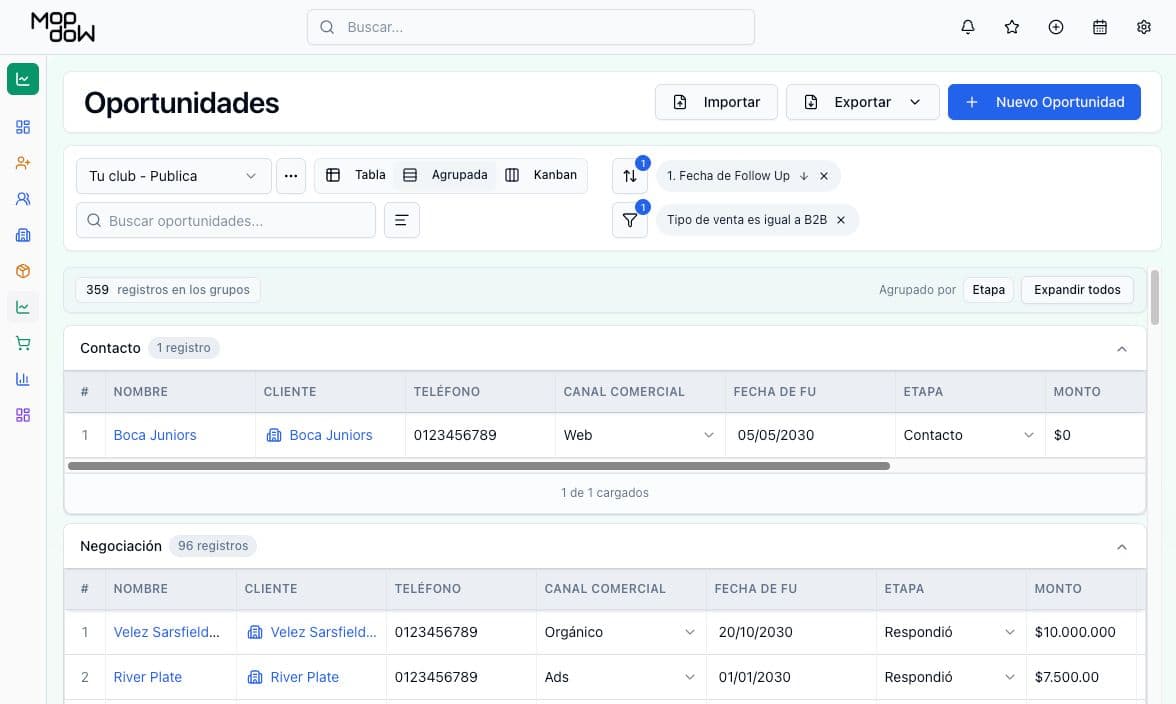
Task: Open the notifications bell
Action: [x=968, y=27]
